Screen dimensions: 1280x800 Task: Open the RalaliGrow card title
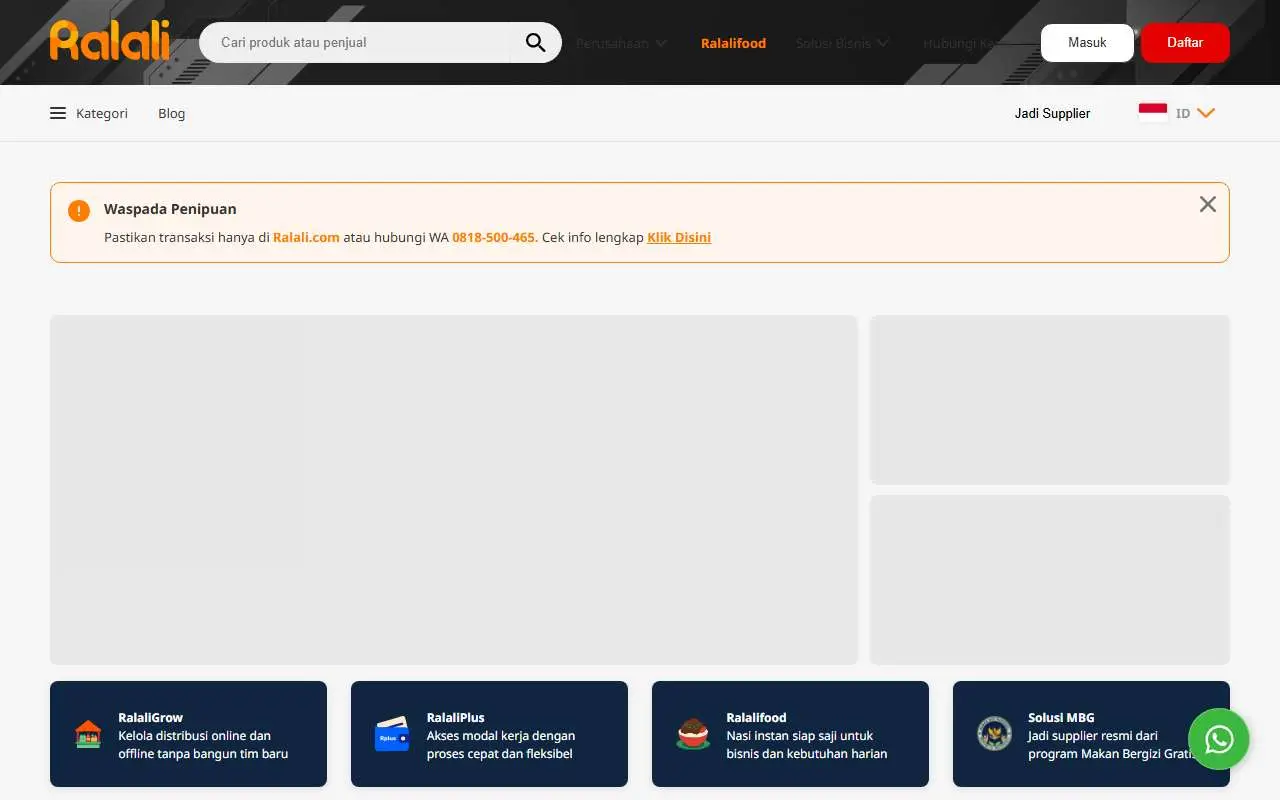pos(150,717)
